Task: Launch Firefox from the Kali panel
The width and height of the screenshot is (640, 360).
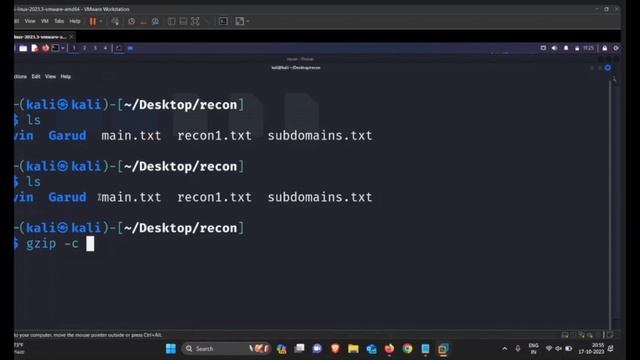Action: coord(45,48)
